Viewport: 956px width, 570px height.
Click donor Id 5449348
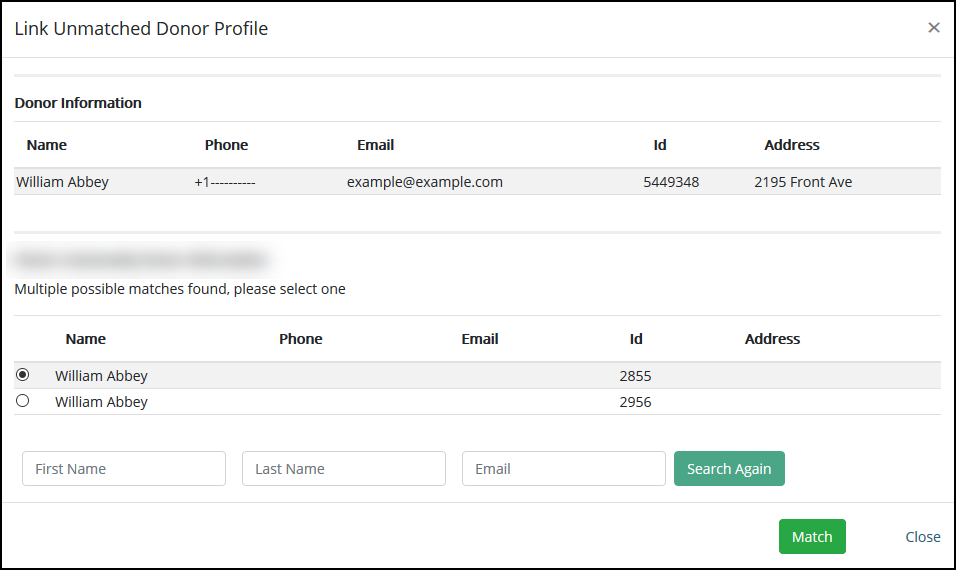671,182
